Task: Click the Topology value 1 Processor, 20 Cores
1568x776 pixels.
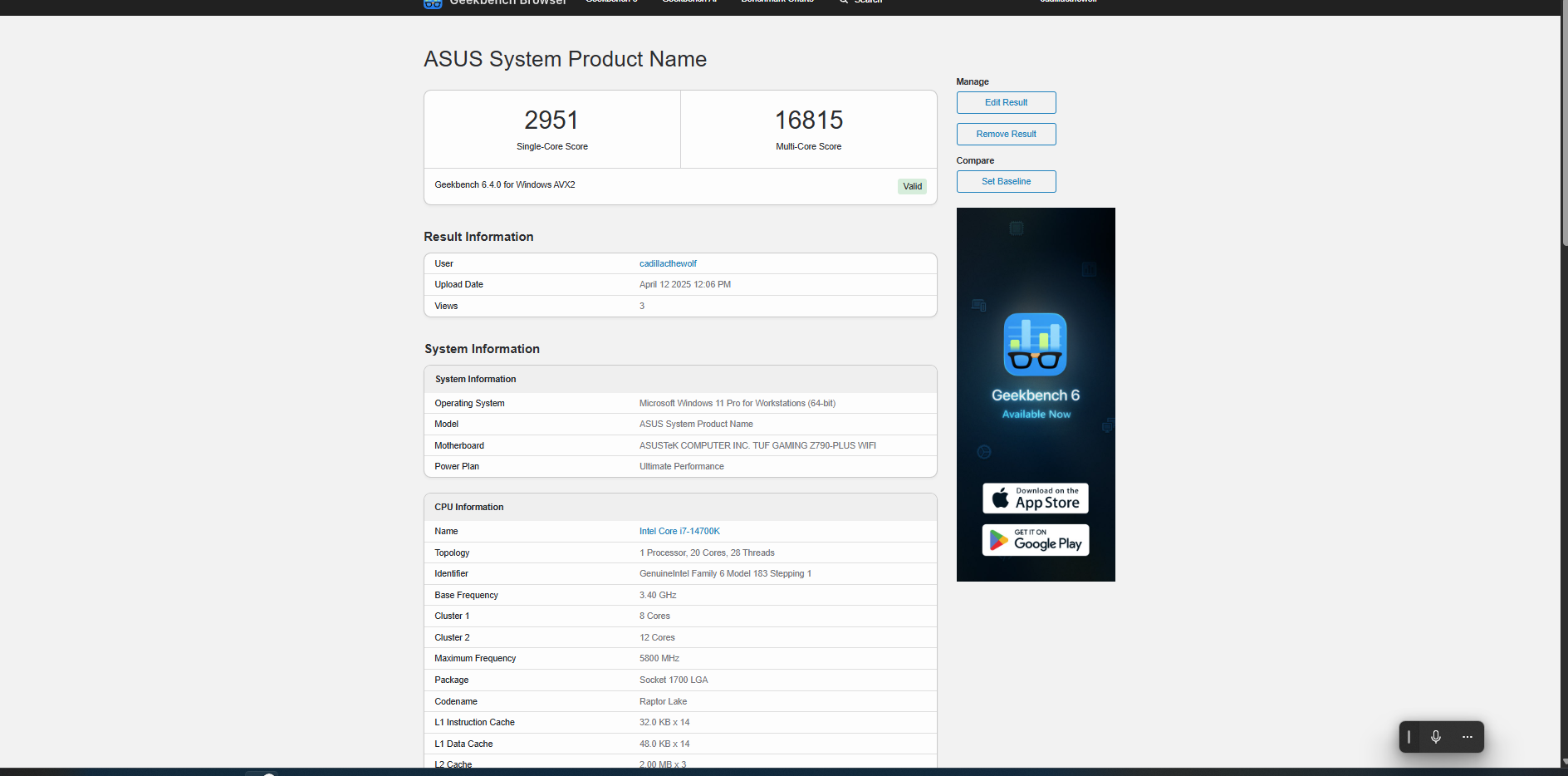Action: tap(707, 553)
